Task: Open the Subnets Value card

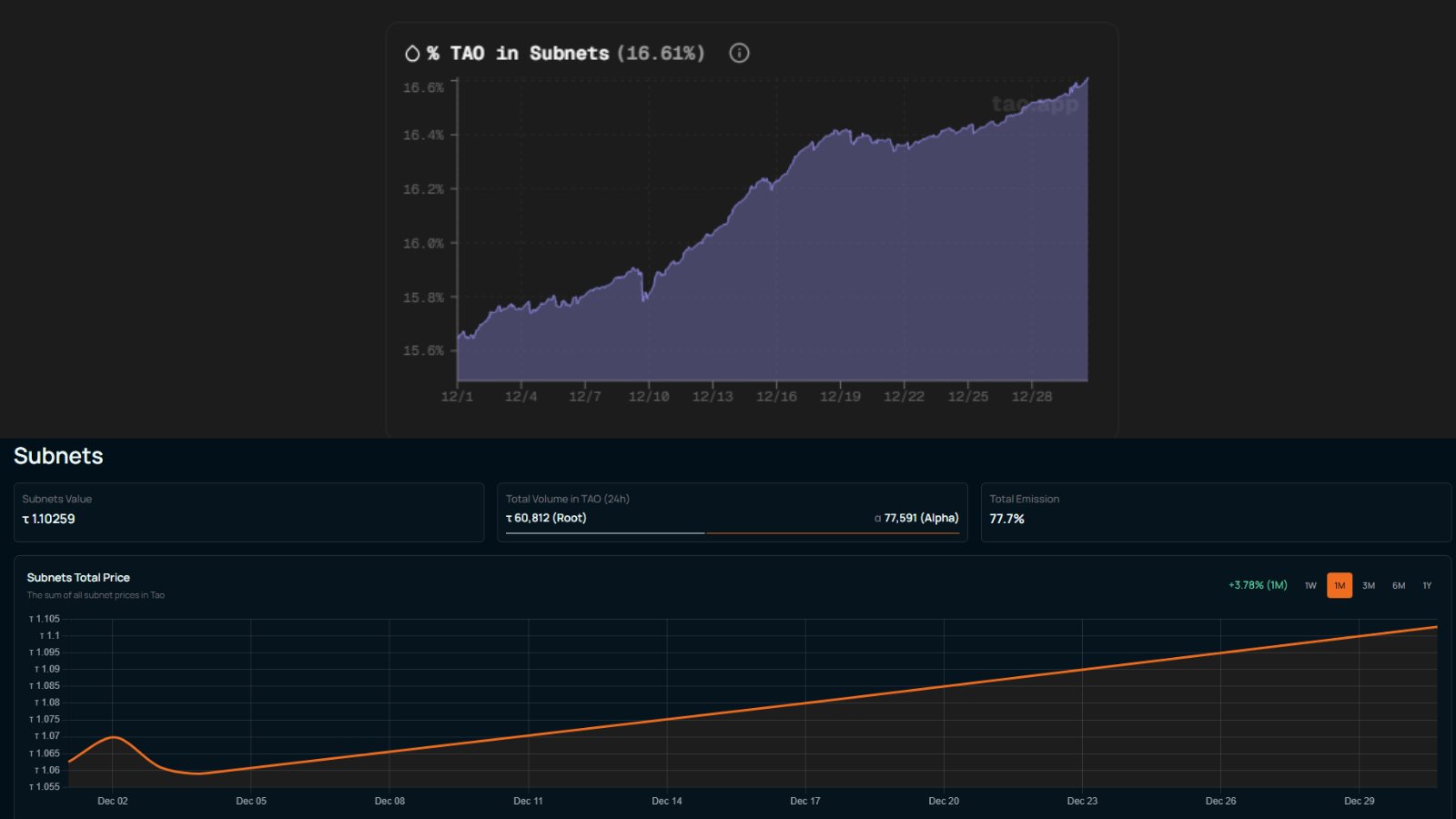Action: [248, 511]
